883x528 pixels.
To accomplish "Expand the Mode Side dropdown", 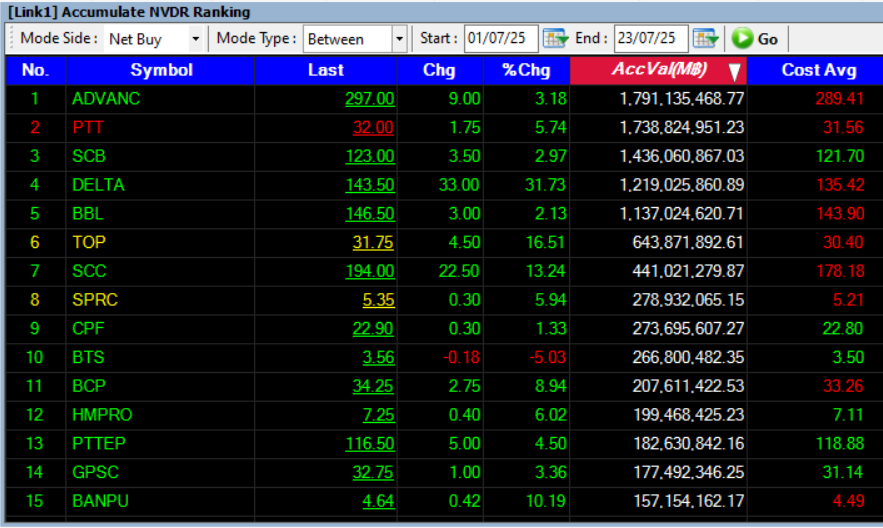I will [x=195, y=39].
